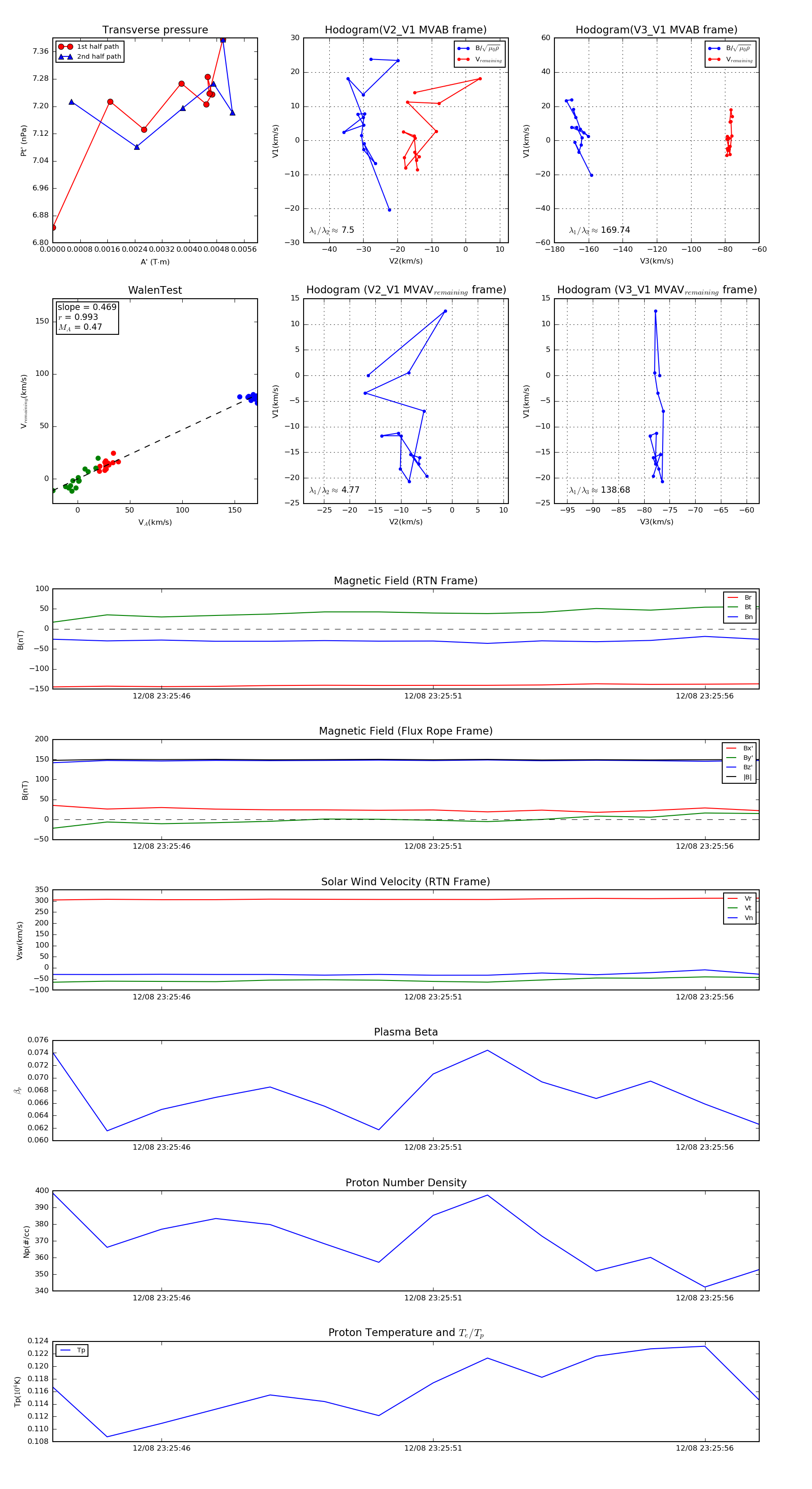Click the red line swatch beside 'Br'
The image size is (812, 1489).
click(732, 598)
